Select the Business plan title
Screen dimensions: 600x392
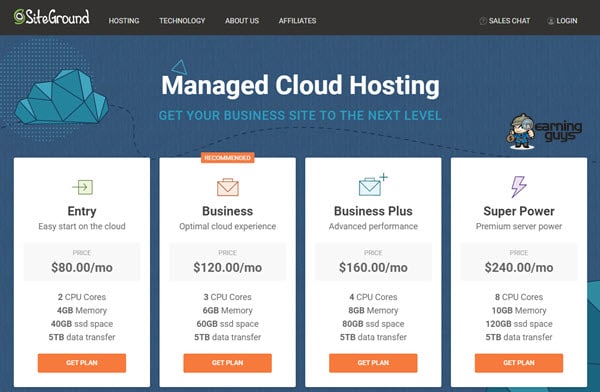[228, 211]
